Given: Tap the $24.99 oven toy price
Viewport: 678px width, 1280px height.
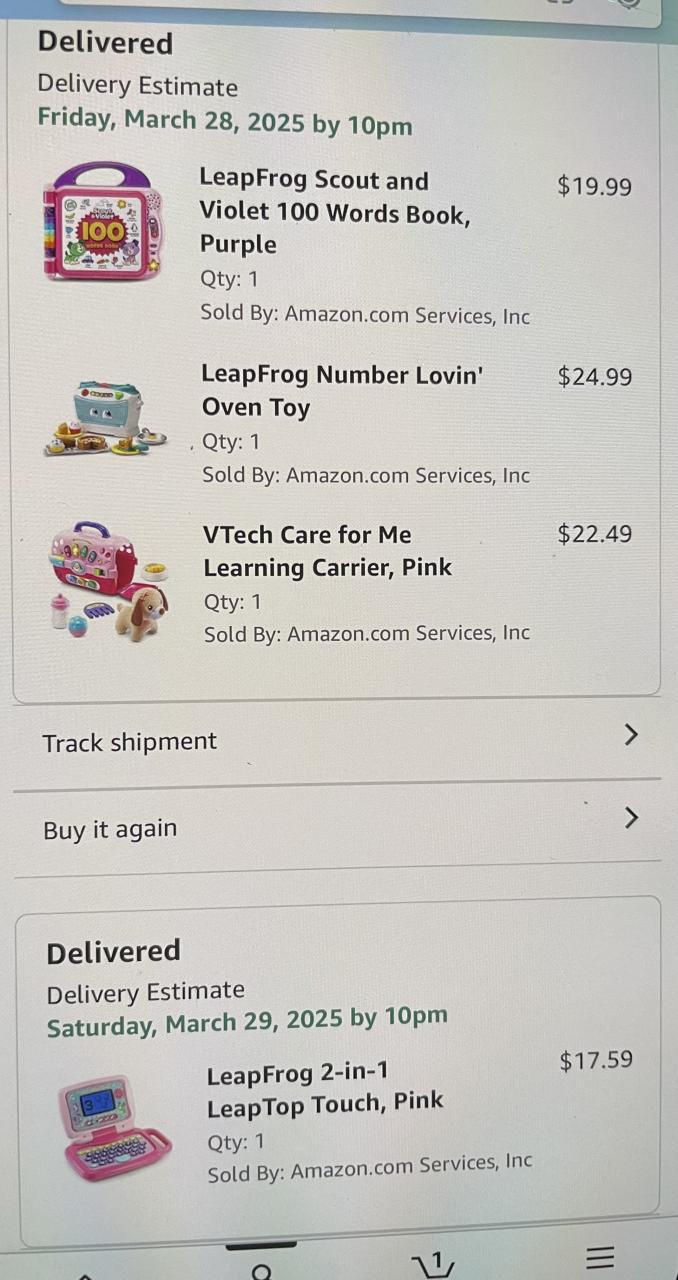Looking at the screenshot, I should tap(594, 377).
